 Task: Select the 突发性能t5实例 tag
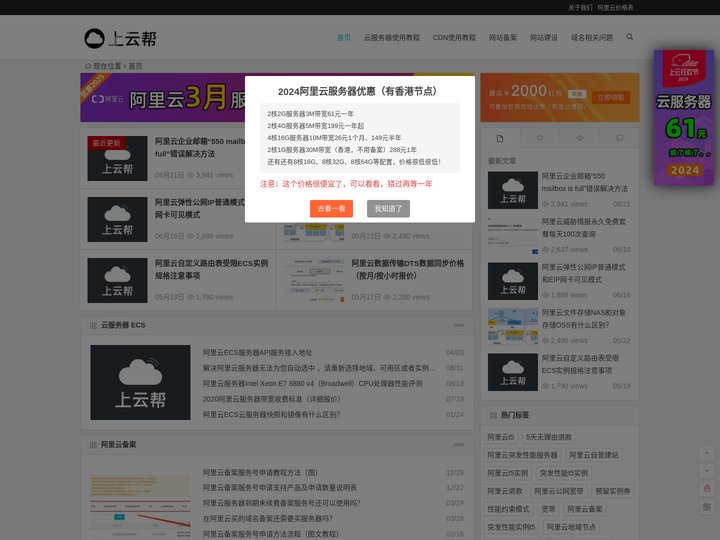[x=564, y=473]
